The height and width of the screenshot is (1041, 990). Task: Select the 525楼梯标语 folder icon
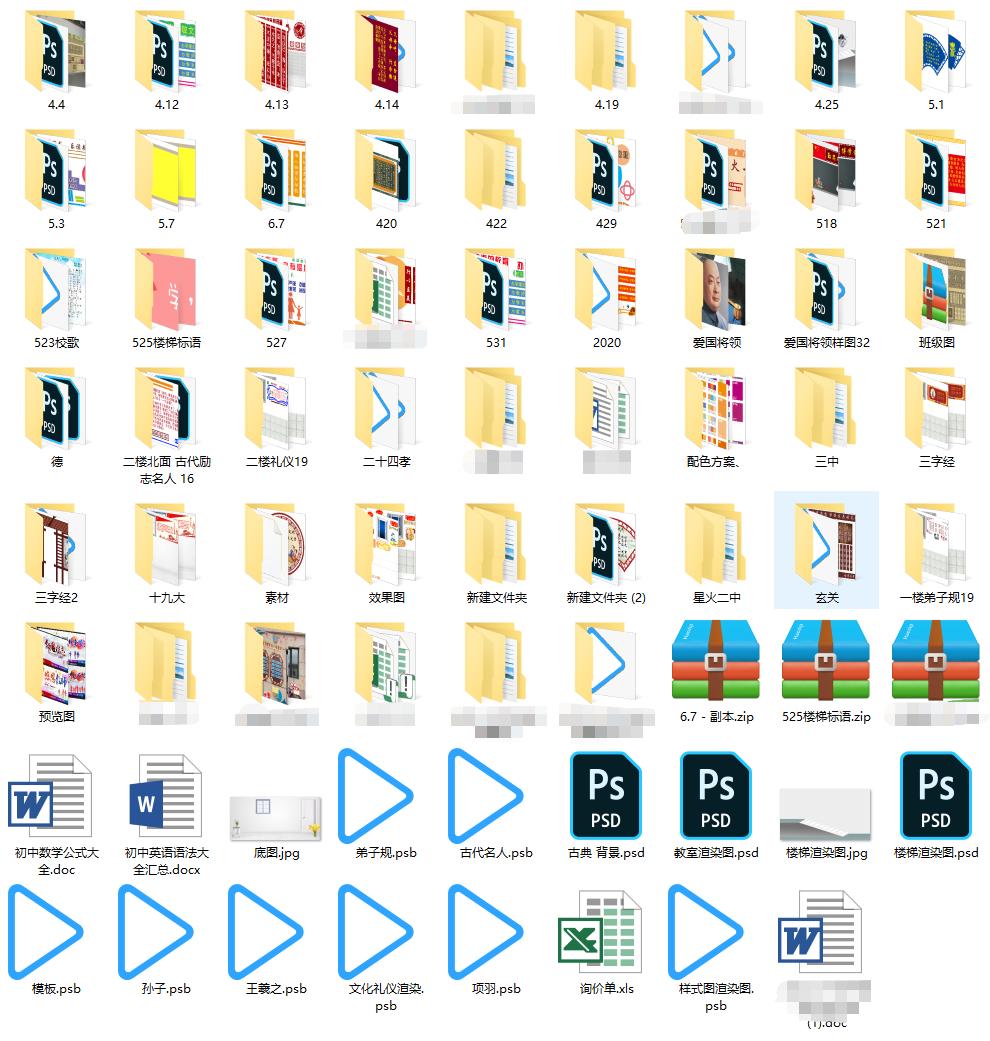click(x=166, y=289)
